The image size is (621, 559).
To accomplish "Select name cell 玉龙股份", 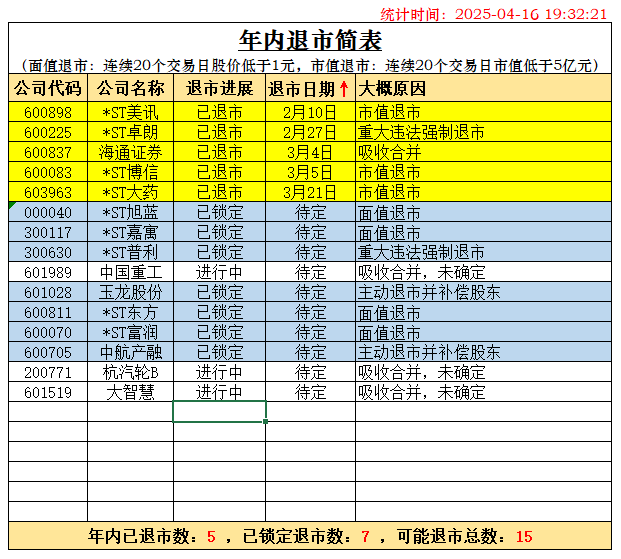I will [x=130, y=292].
